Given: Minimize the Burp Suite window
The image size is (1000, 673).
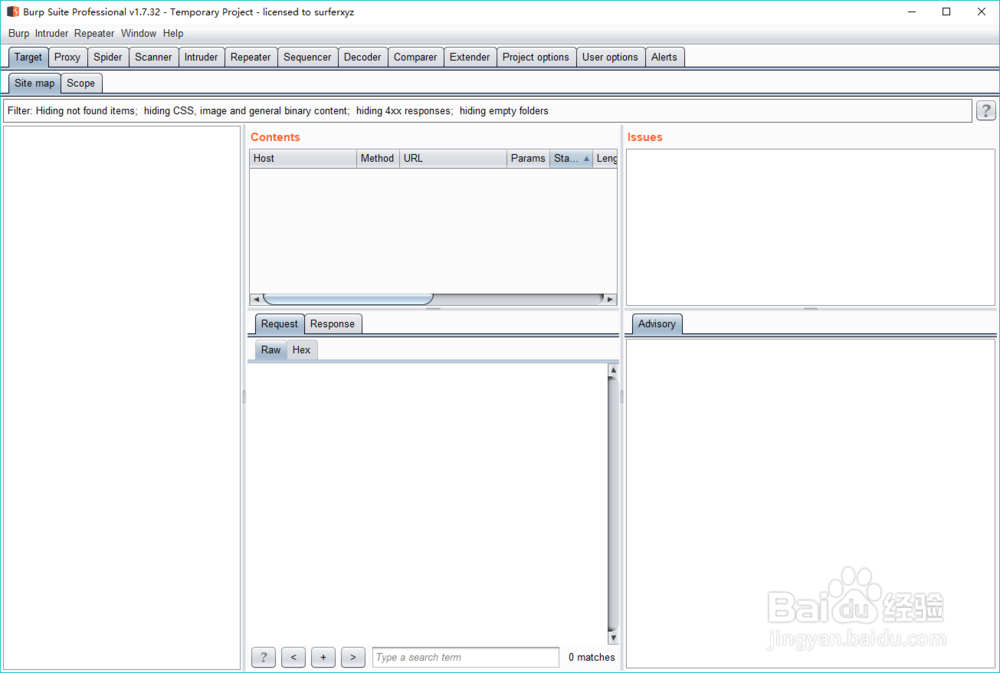Looking at the screenshot, I should (x=912, y=11).
